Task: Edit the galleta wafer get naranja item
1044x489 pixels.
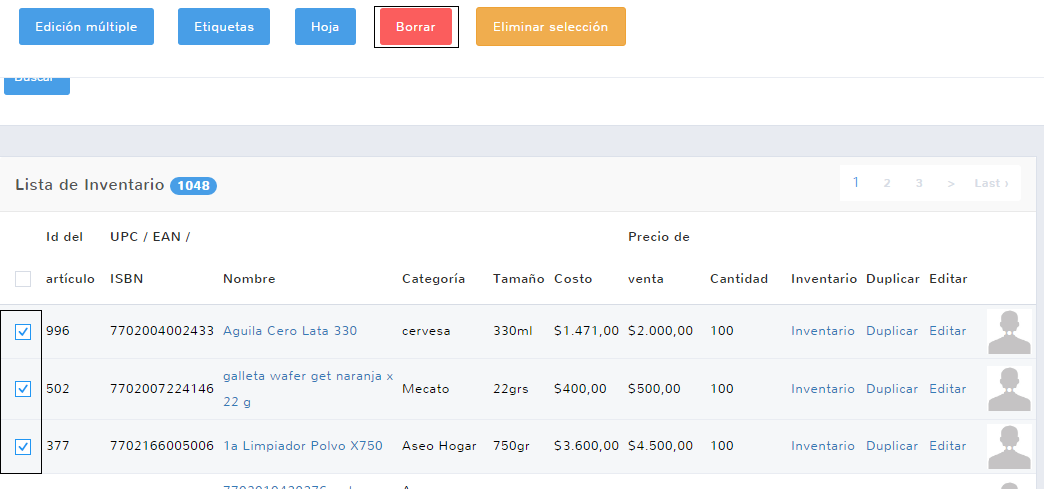Action: [947, 388]
